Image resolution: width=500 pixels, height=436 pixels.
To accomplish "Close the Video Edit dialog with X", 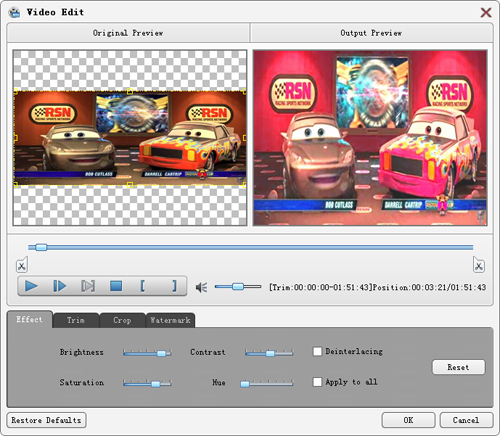I will point(486,13).
